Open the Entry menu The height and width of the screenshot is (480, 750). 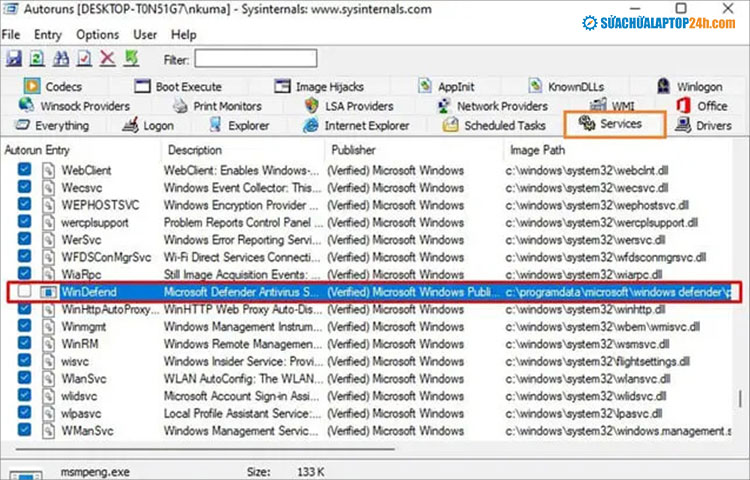(x=48, y=34)
